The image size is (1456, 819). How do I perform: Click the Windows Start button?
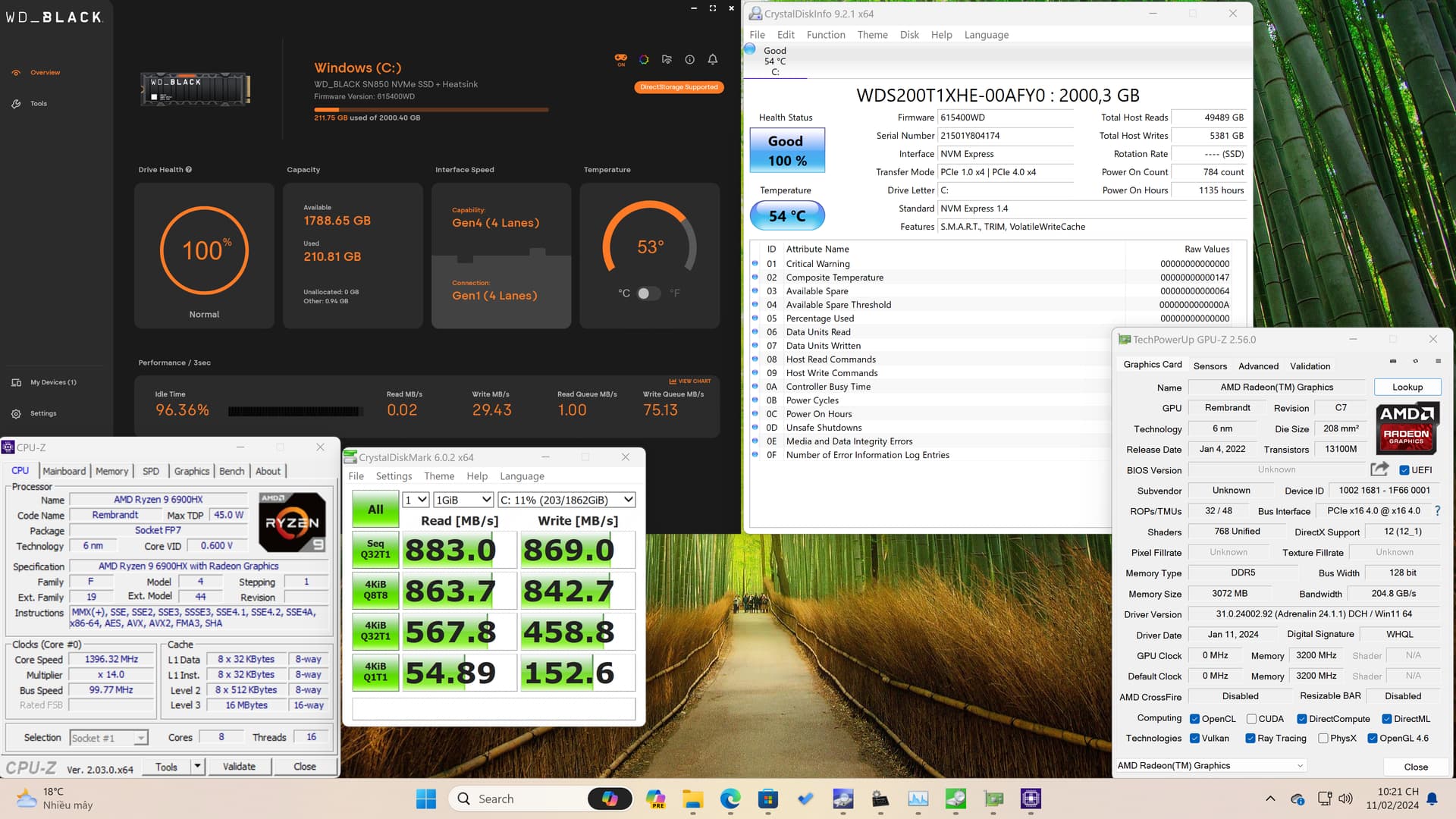tap(426, 799)
